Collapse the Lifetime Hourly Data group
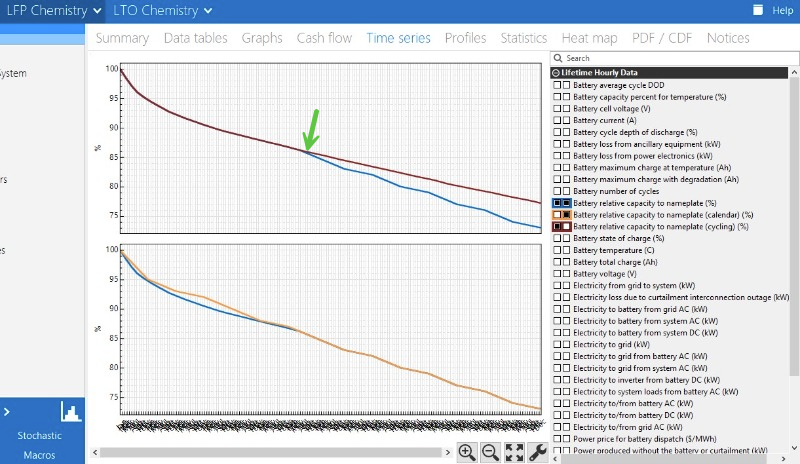800x464 pixels. 556,73
